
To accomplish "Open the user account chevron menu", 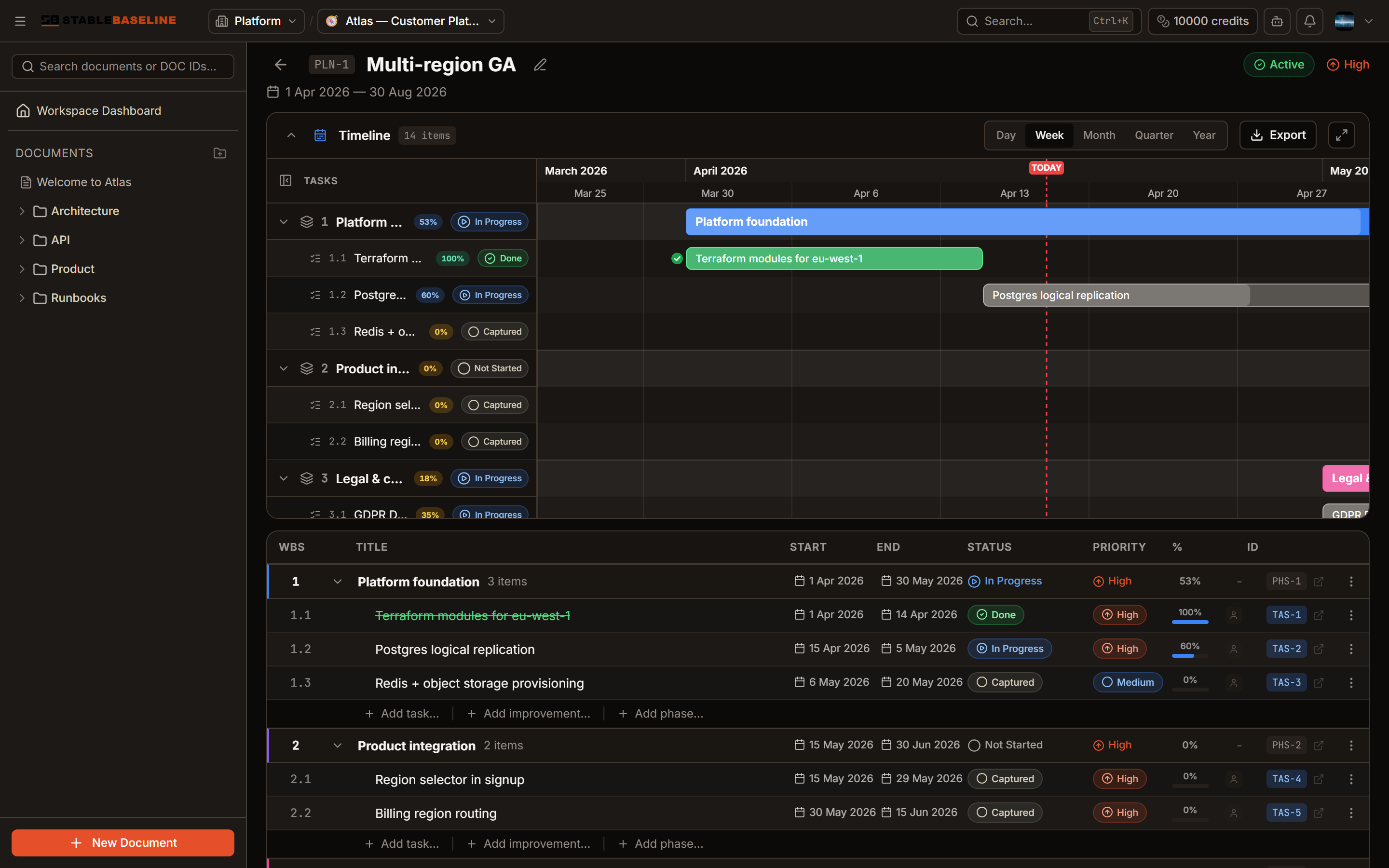I will [x=1369, y=21].
